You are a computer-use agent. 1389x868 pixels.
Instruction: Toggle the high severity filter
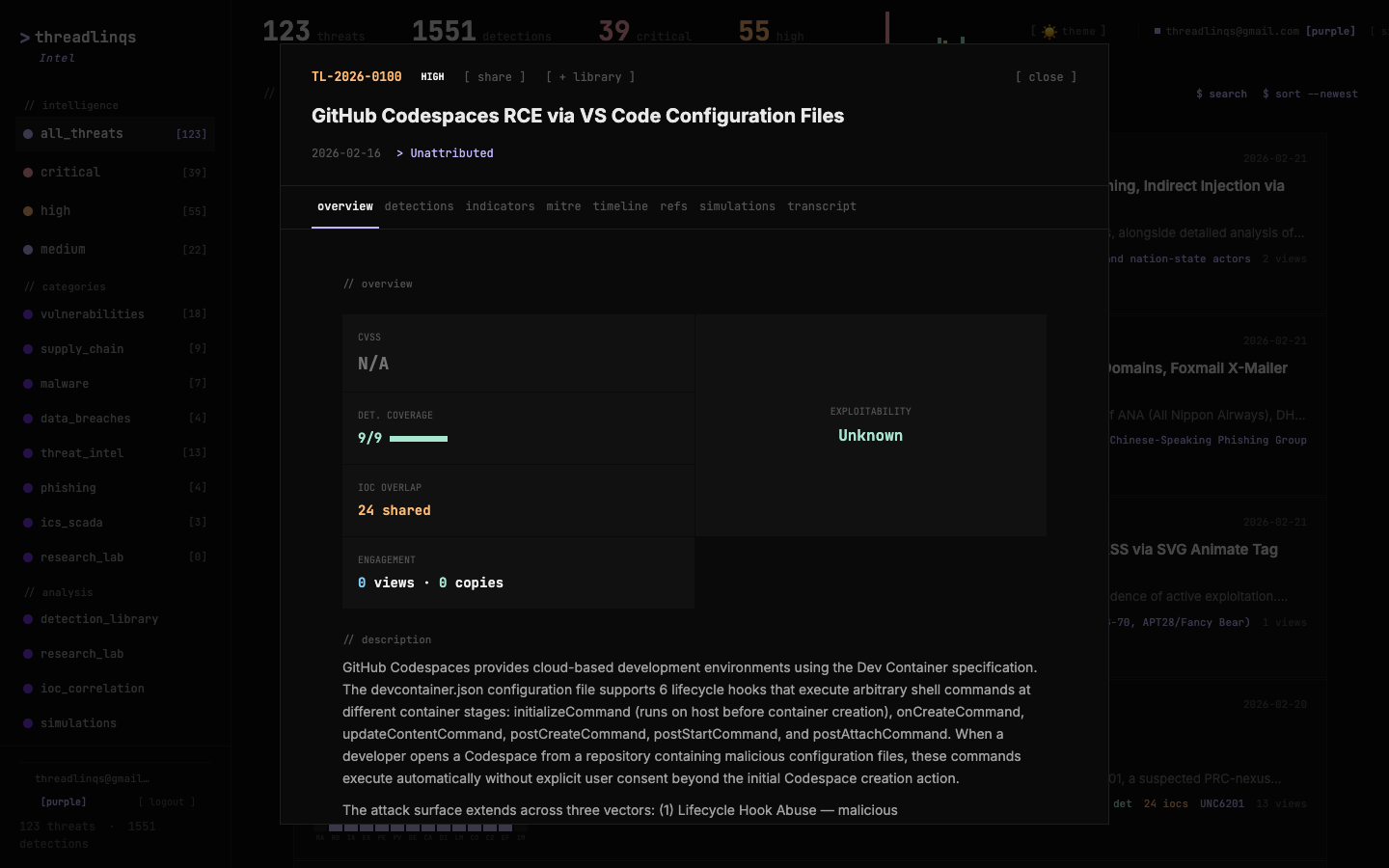tap(55, 210)
